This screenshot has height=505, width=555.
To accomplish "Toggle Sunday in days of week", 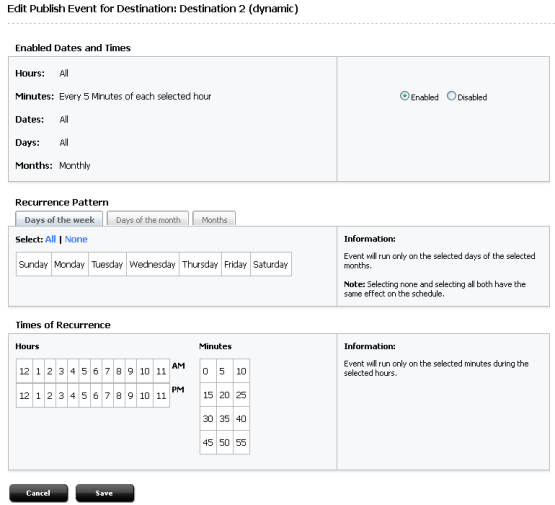I will [34, 264].
